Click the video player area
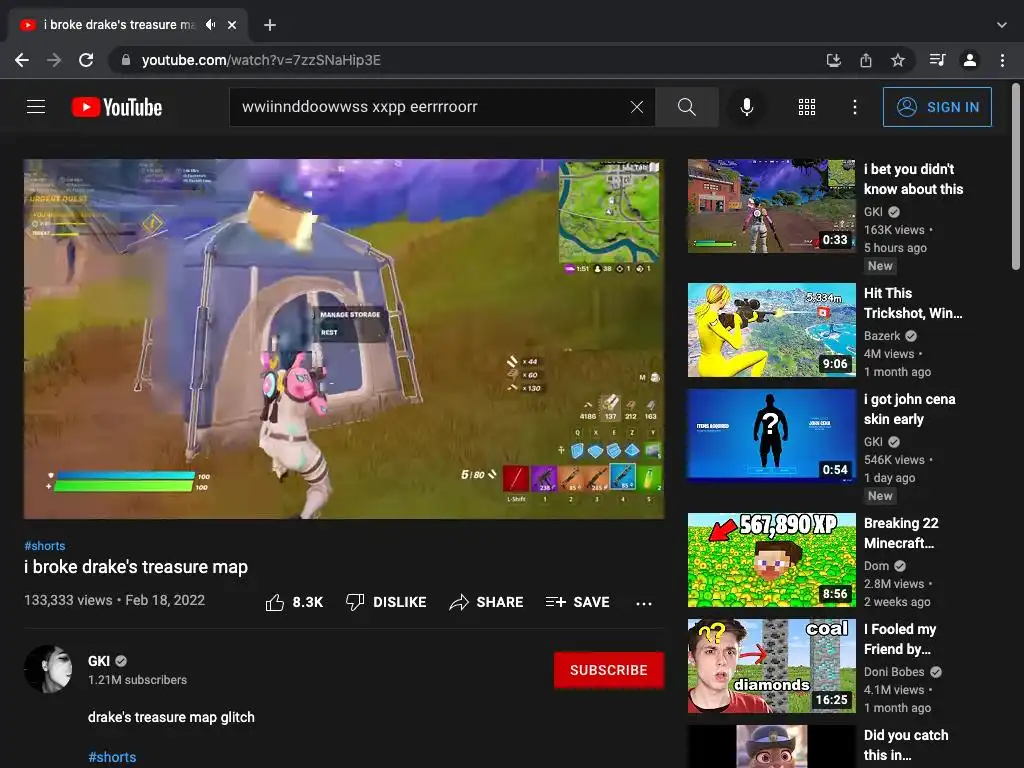Image resolution: width=1024 pixels, height=768 pixels. pyautogui.click(x=344, y=339)
